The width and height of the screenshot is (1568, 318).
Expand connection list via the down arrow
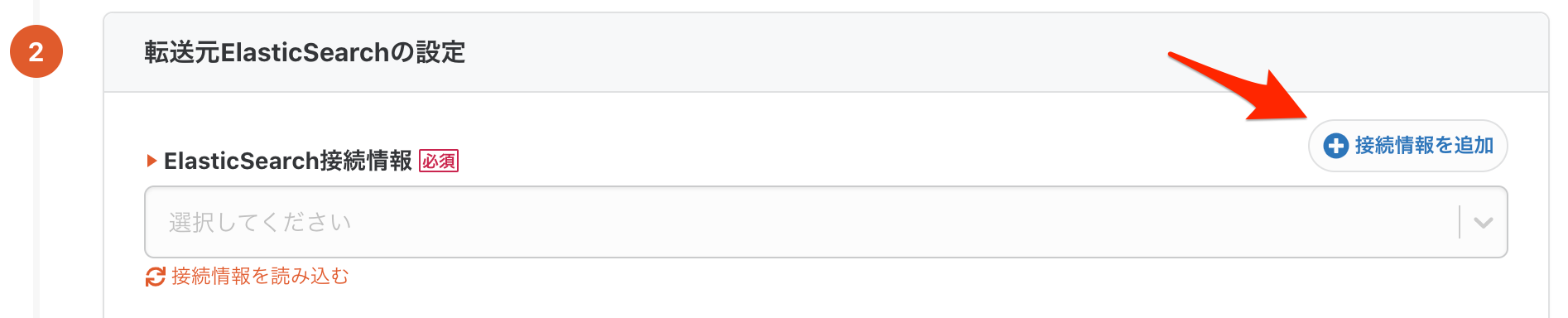tap(1484, 223)
